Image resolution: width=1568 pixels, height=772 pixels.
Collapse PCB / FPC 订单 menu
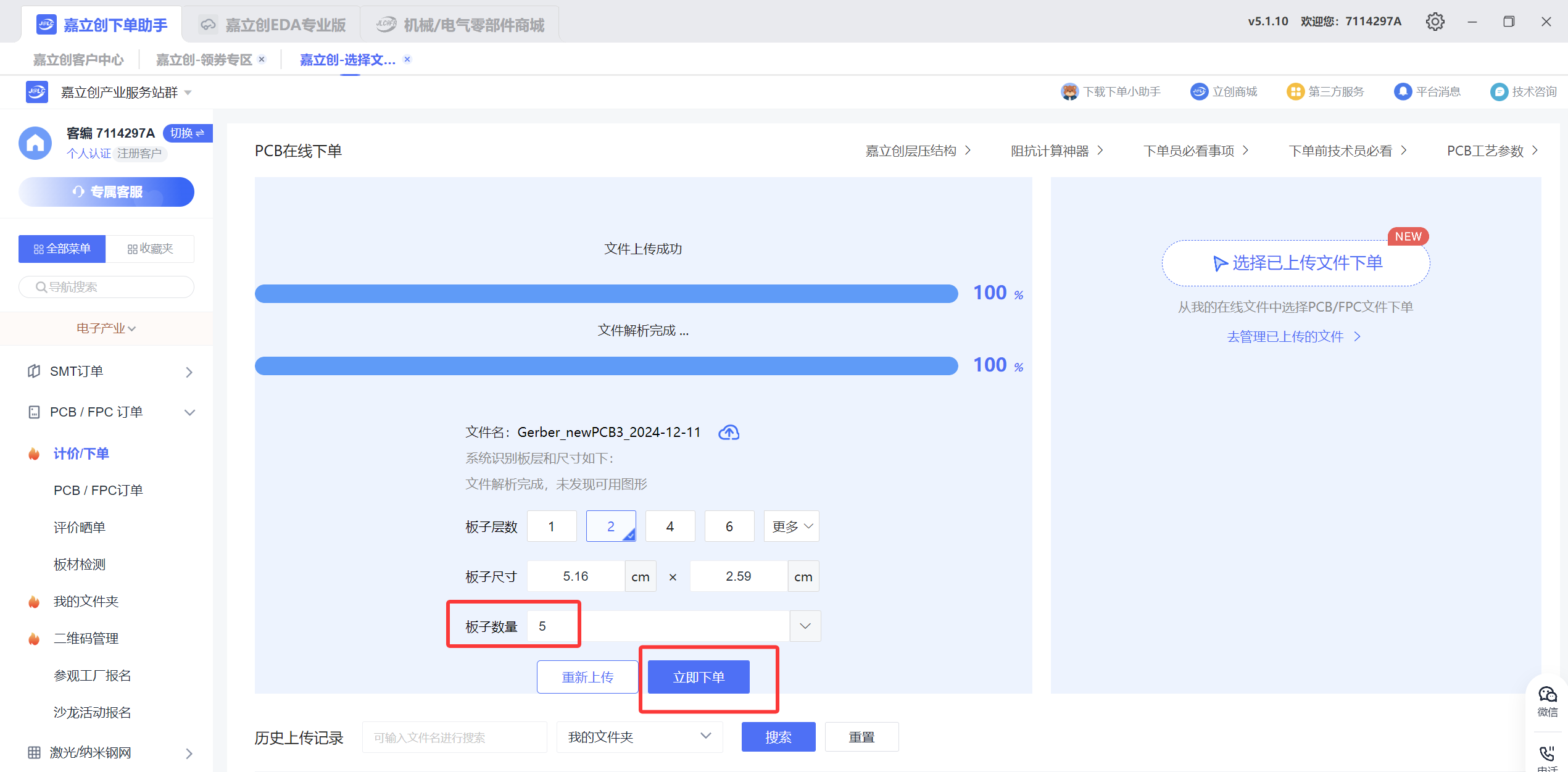pyautogui.click(x=111, y=412)
